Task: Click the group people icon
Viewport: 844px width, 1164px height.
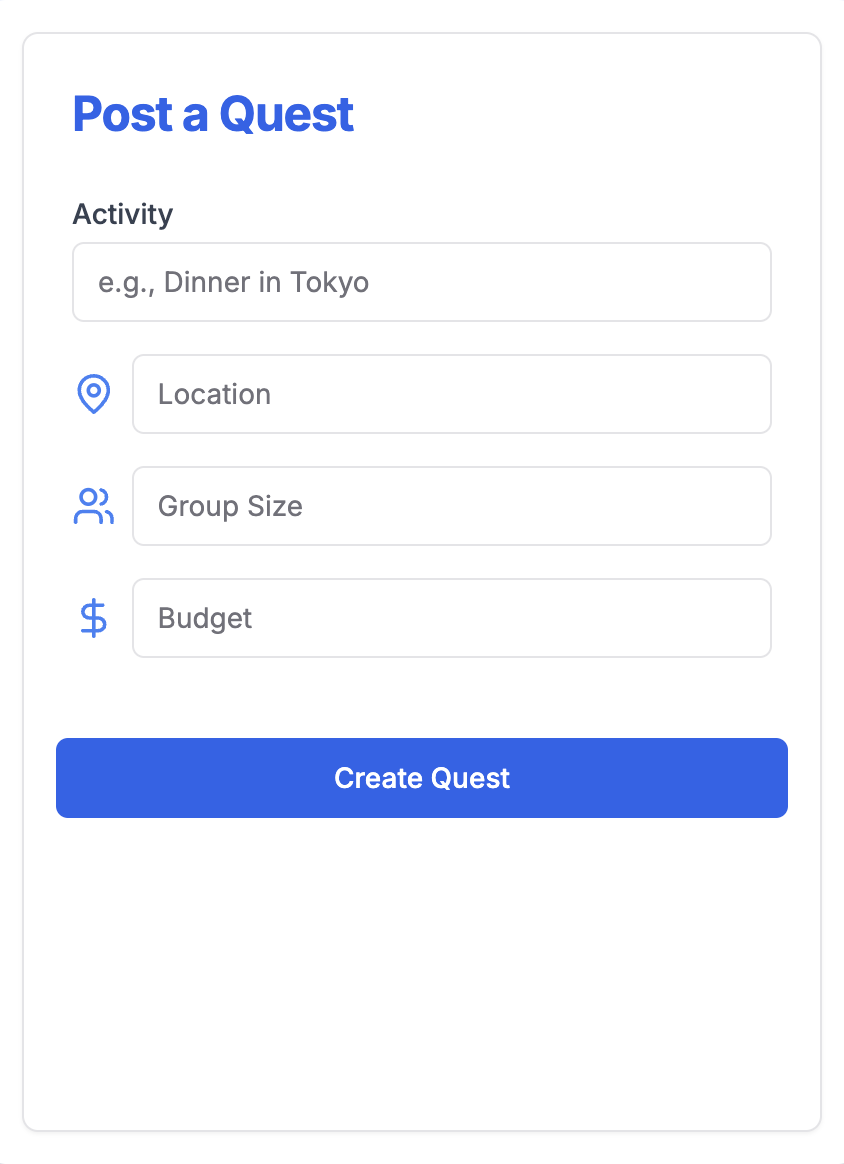Action: pyautogui.click(x=94, y=506)
